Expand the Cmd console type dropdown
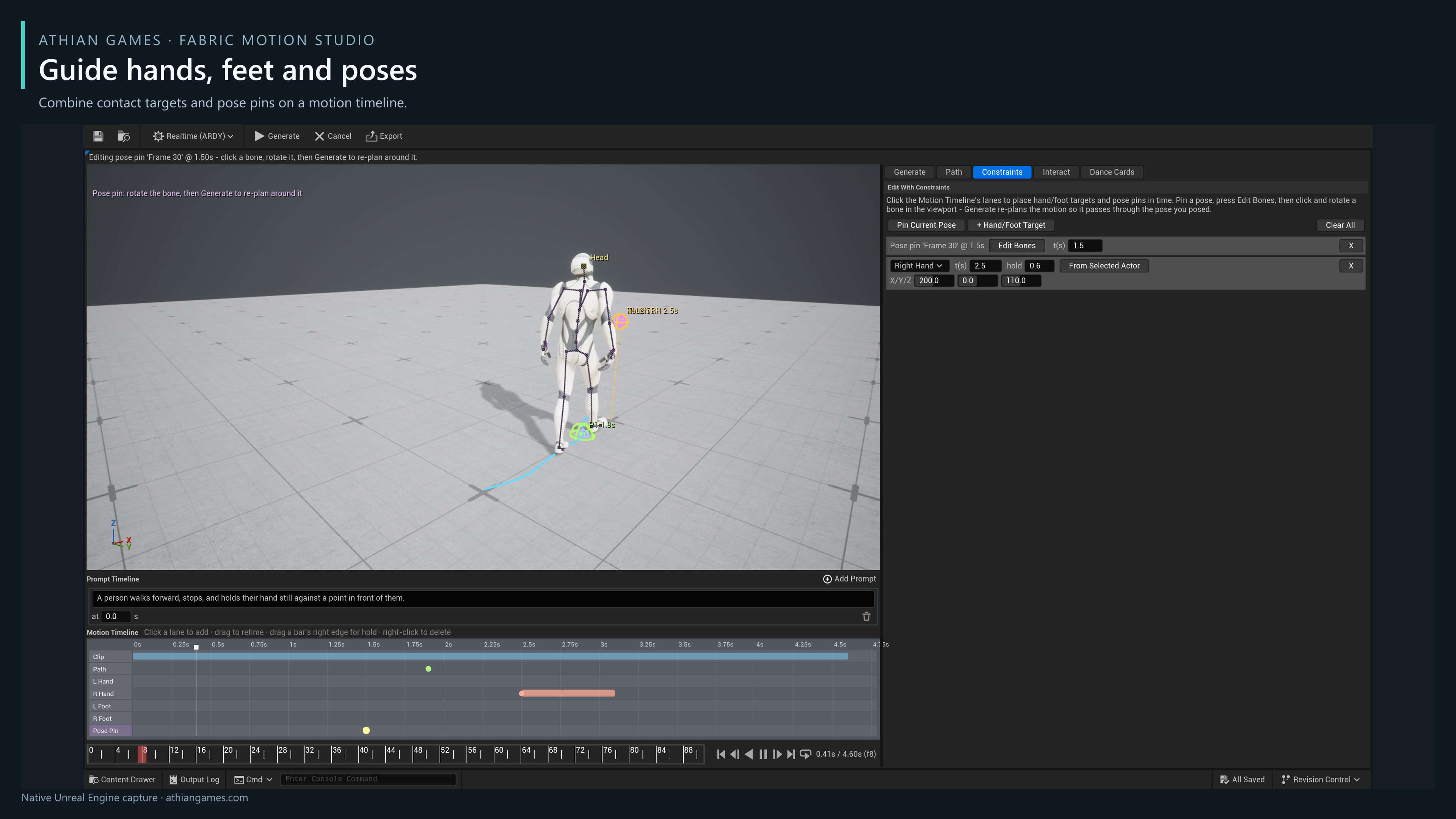Screen dimensions: 1456x819 253,780
